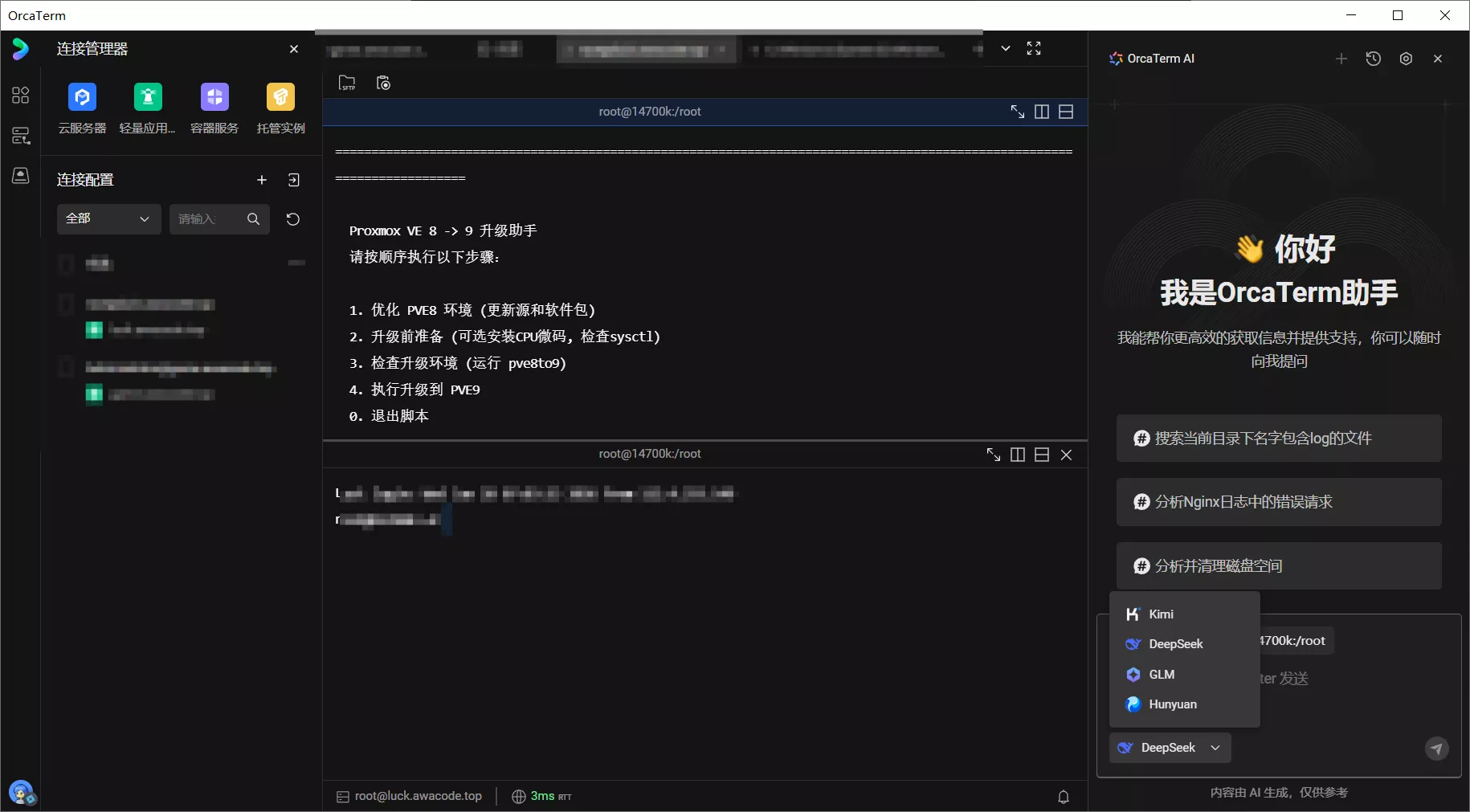Expand the tab list chevron

click(1006, 48)
